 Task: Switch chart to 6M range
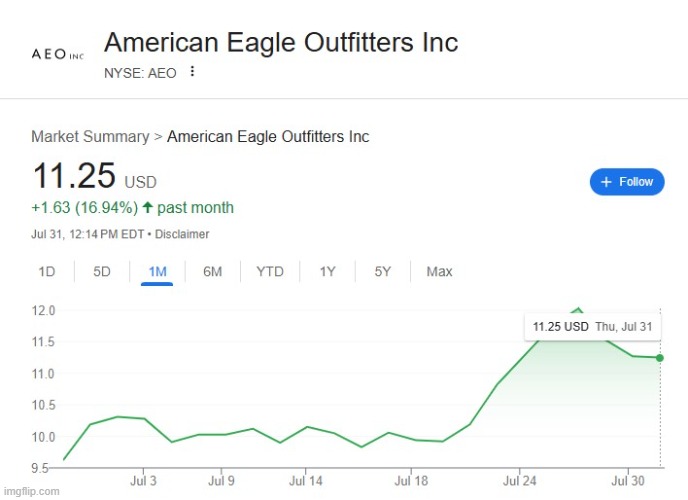tap(212, 271)
